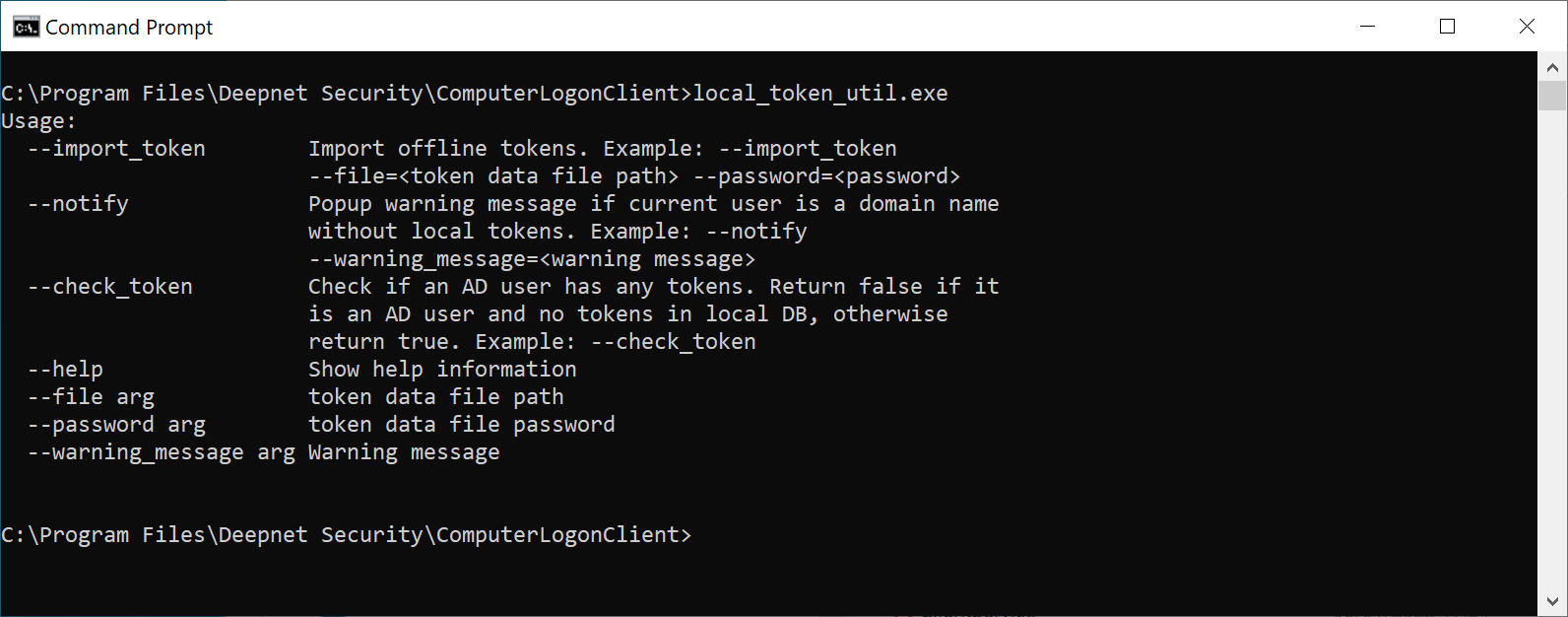
Task: Click the Command Prompt title text
Action: pyautogui.click(x=129, y=28)
